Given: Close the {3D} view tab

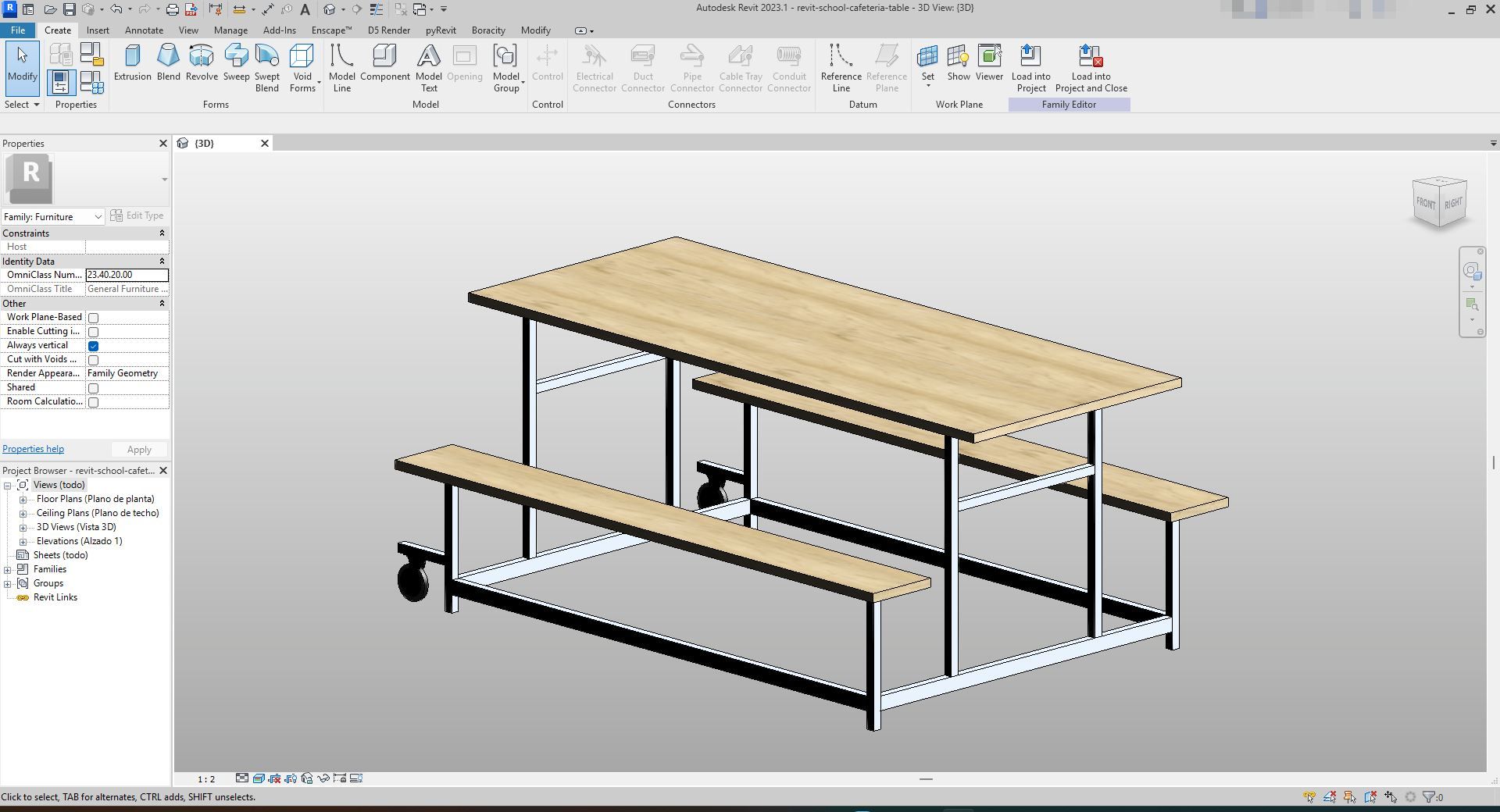Looking at the screenshot, I should coord(265,143).
